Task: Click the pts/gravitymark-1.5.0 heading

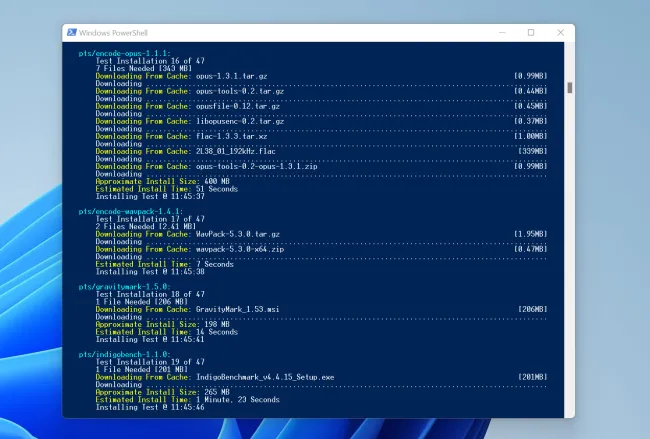Action: click(124, 287)
